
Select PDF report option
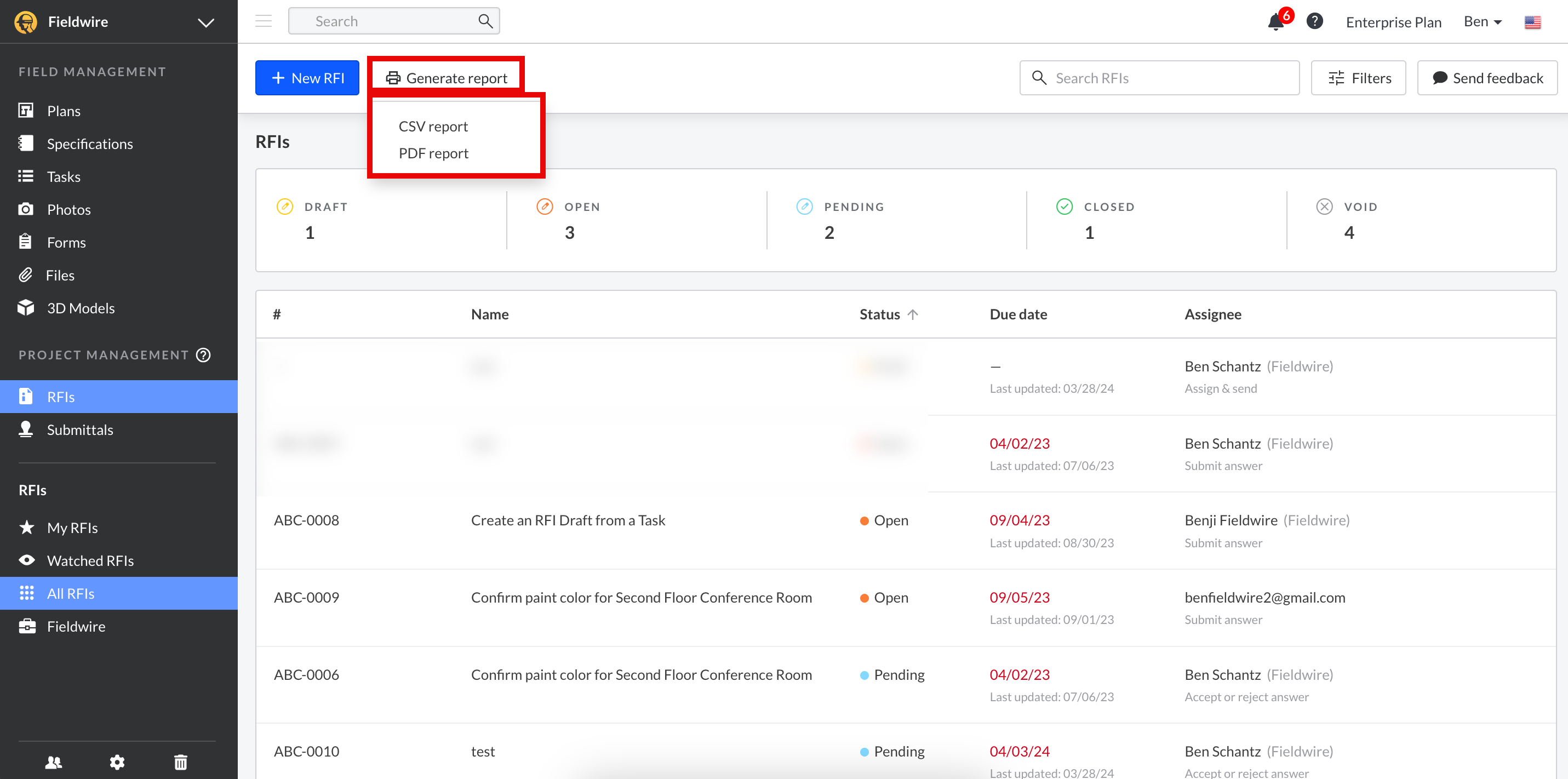[x=433, y=153]
